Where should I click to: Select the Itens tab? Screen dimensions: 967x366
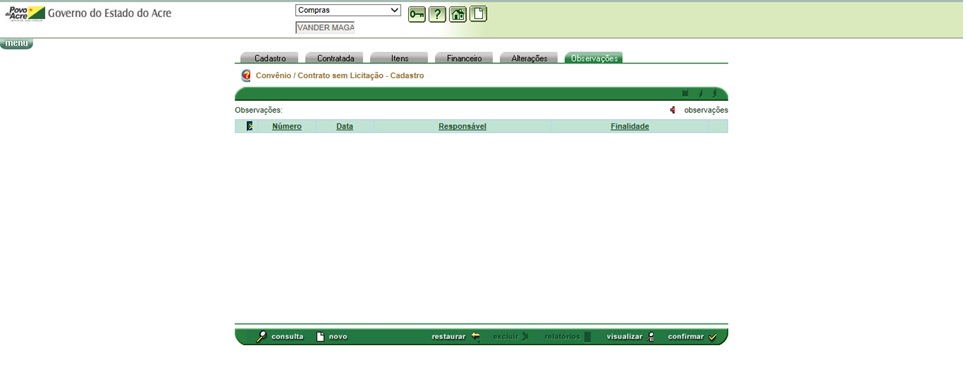click(x=400, y=58)
